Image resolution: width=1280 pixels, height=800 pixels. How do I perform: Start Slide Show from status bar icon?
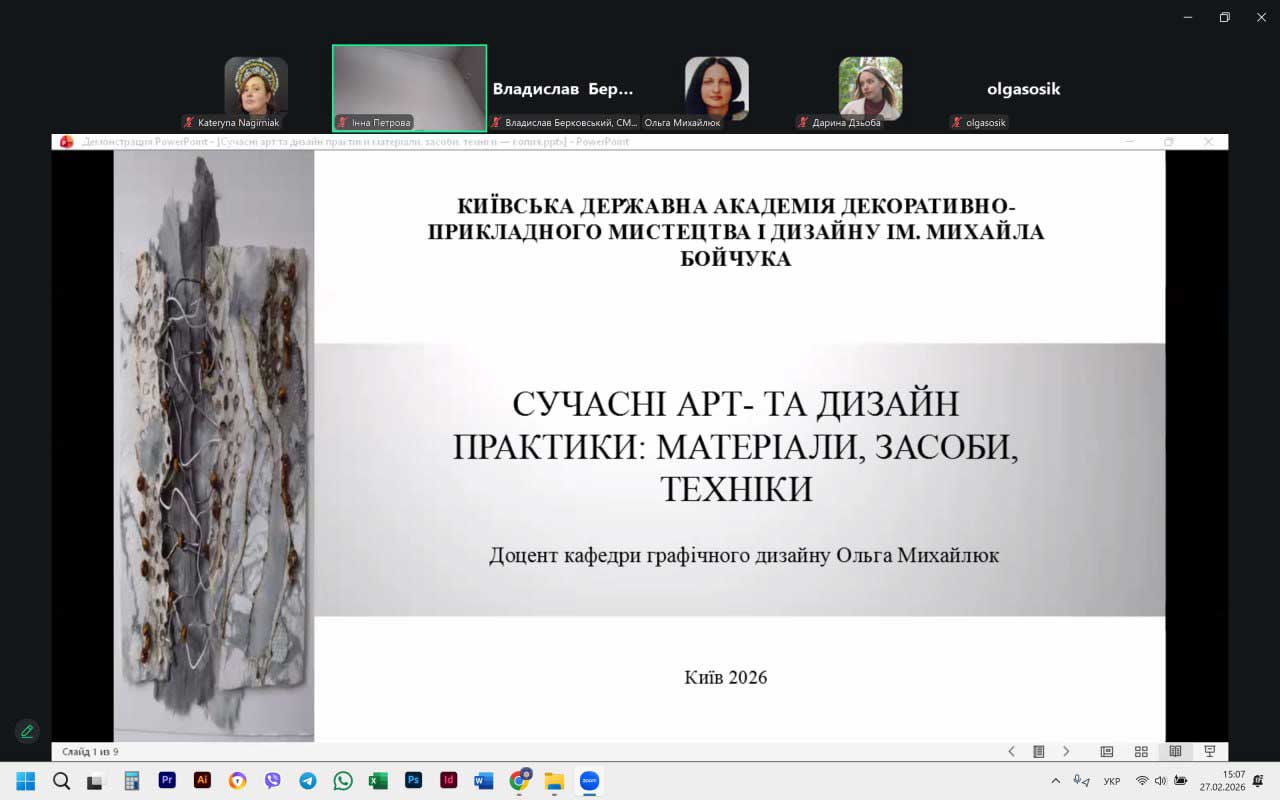[1209, 751]
